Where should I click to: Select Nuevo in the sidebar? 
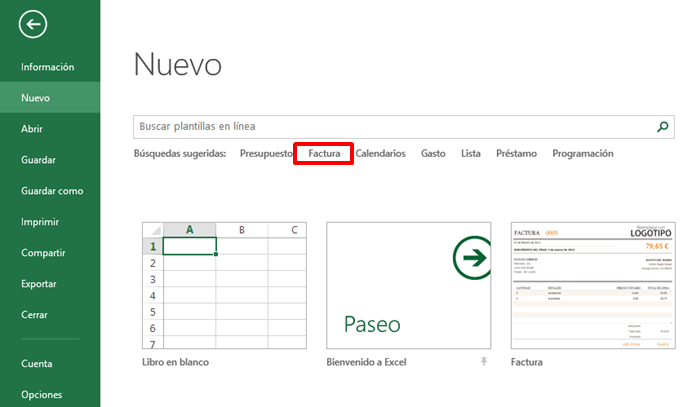[x=50, y=98]
